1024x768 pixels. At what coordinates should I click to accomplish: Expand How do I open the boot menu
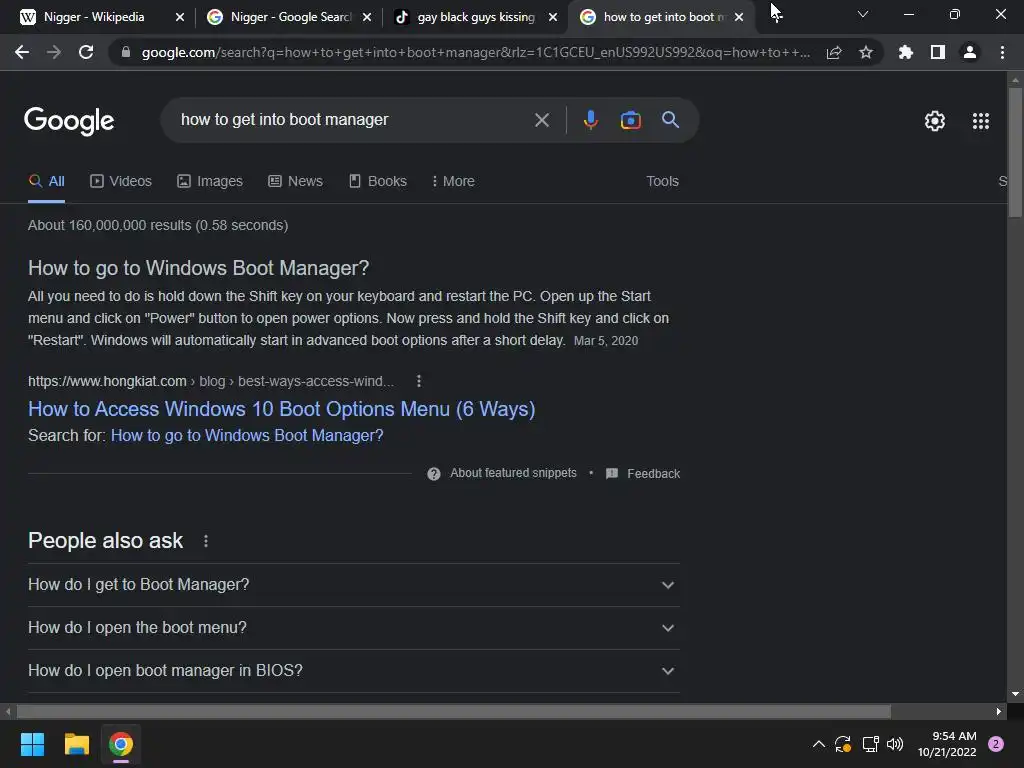coord(353,628)
